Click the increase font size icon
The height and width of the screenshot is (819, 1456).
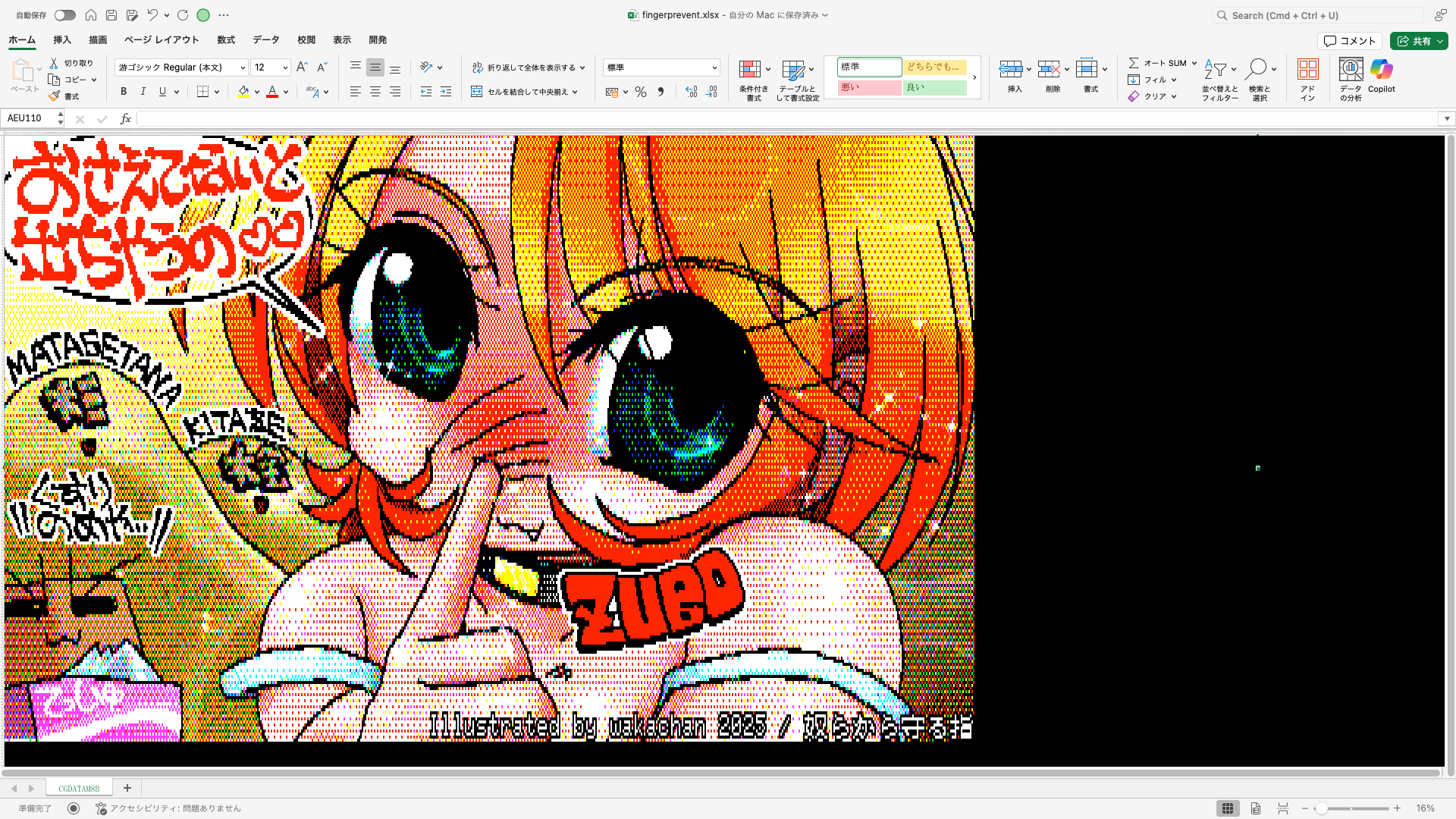pos(302,67)
